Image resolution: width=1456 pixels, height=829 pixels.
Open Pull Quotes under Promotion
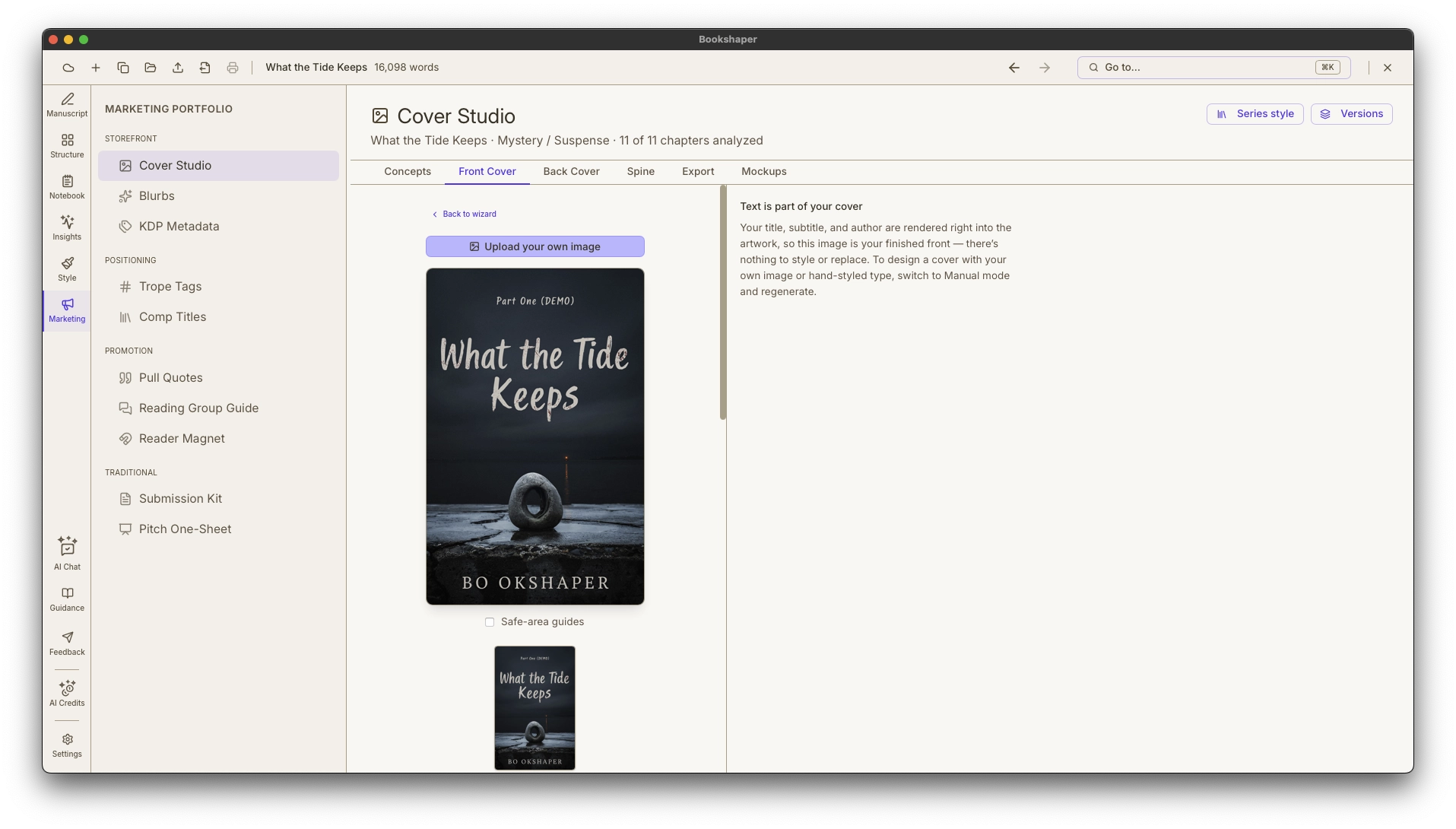[218, 378]
